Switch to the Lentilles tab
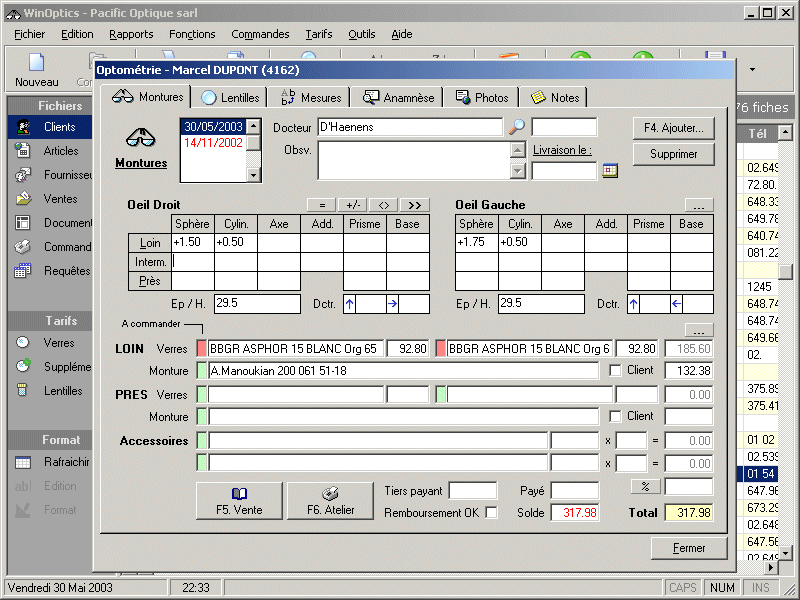800x600 pixels. [x=230, y=97]
